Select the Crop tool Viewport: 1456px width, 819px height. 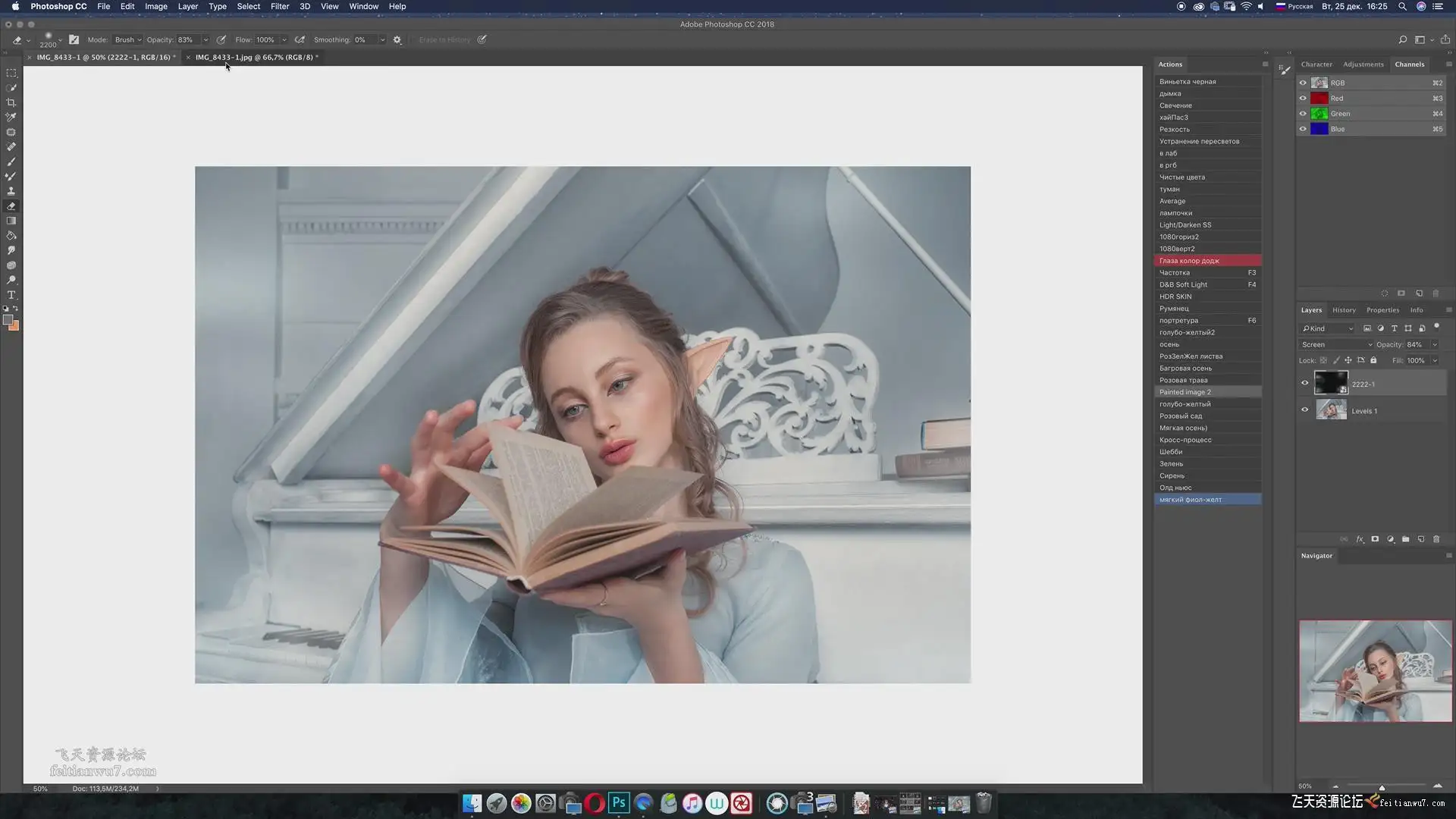(x=11, y=102)
